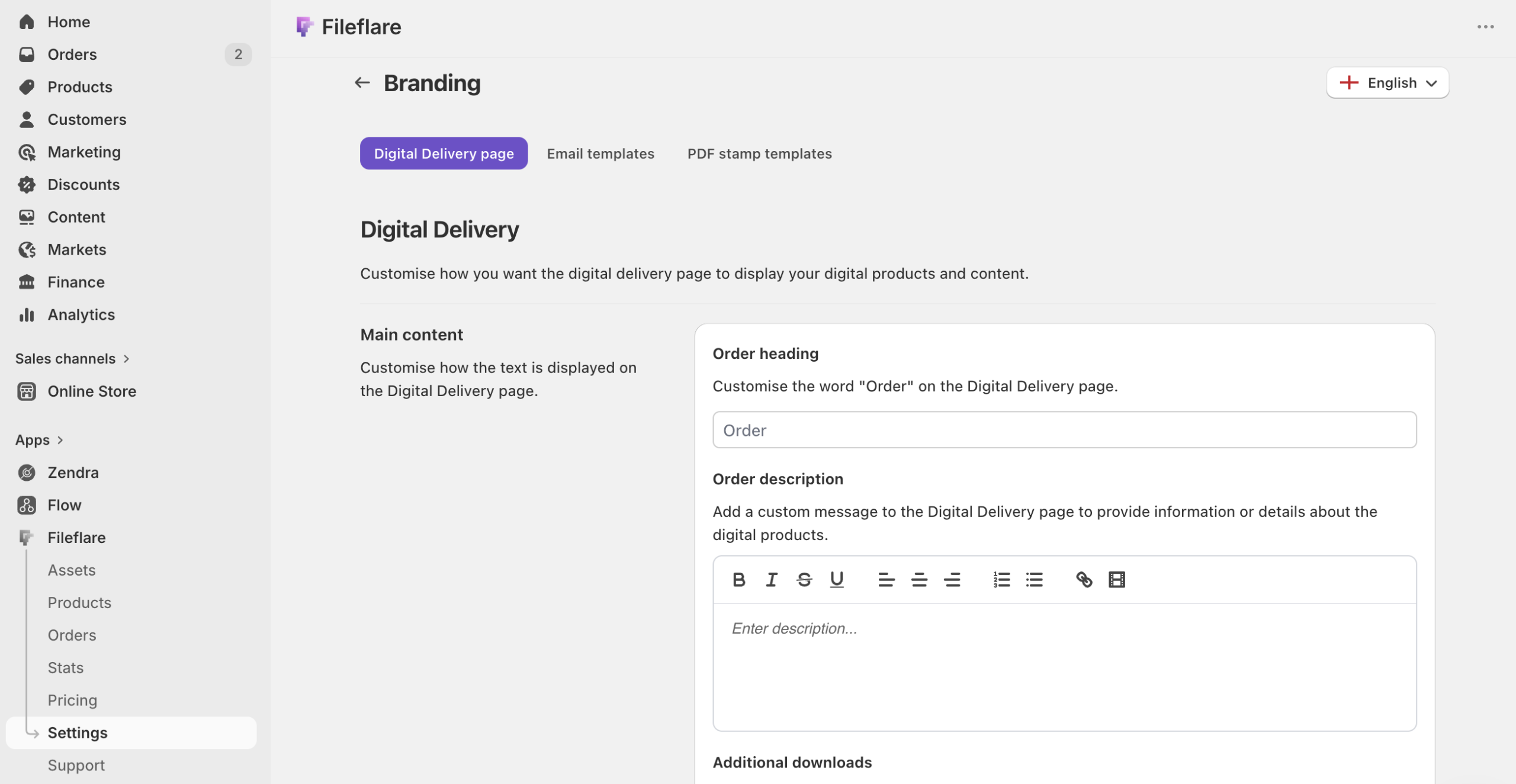Click the Fileflare icon in sidebar

27,538
